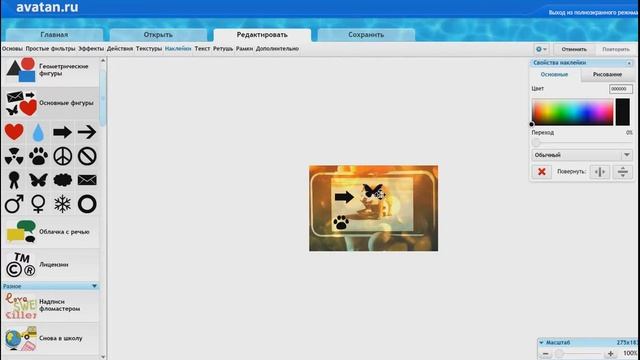Open the Наклейки menu
The height and width of the screenshot is (360, 640).
[178, 49]
